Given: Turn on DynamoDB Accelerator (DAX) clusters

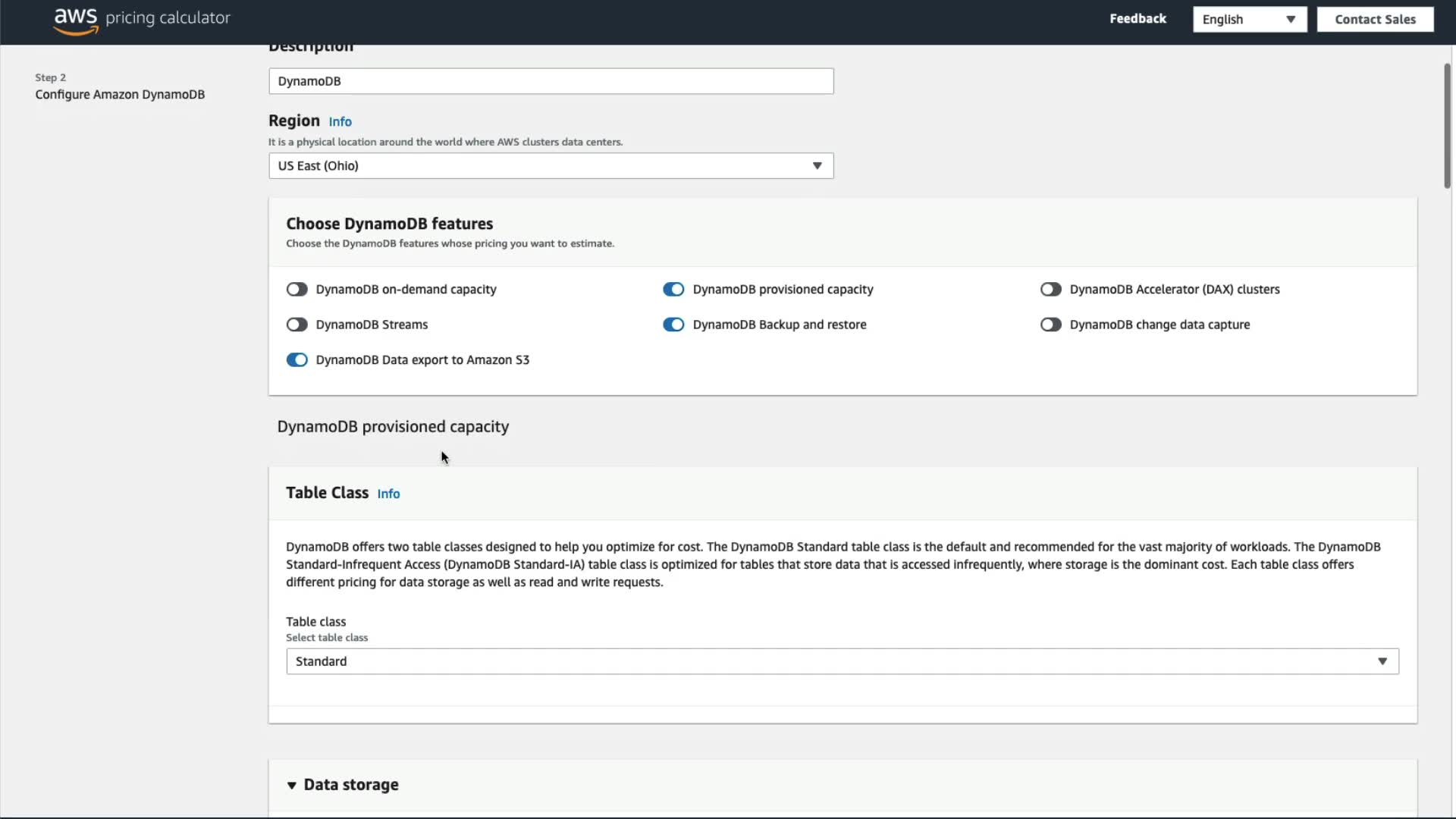Looking at the screenshot, I should pyautogui.click(x=1050, y=289).
